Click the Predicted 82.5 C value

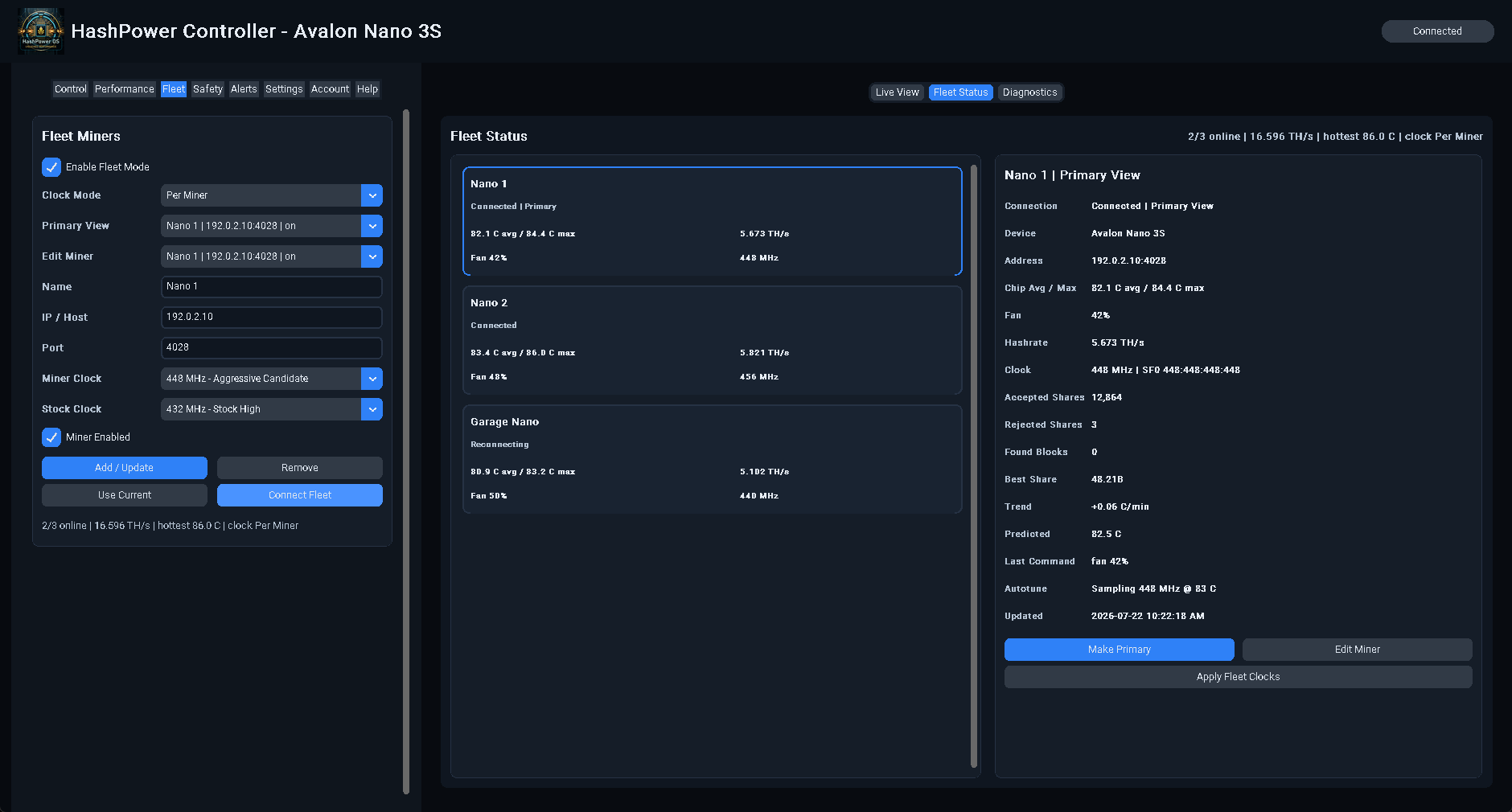tap(1106, 534)
